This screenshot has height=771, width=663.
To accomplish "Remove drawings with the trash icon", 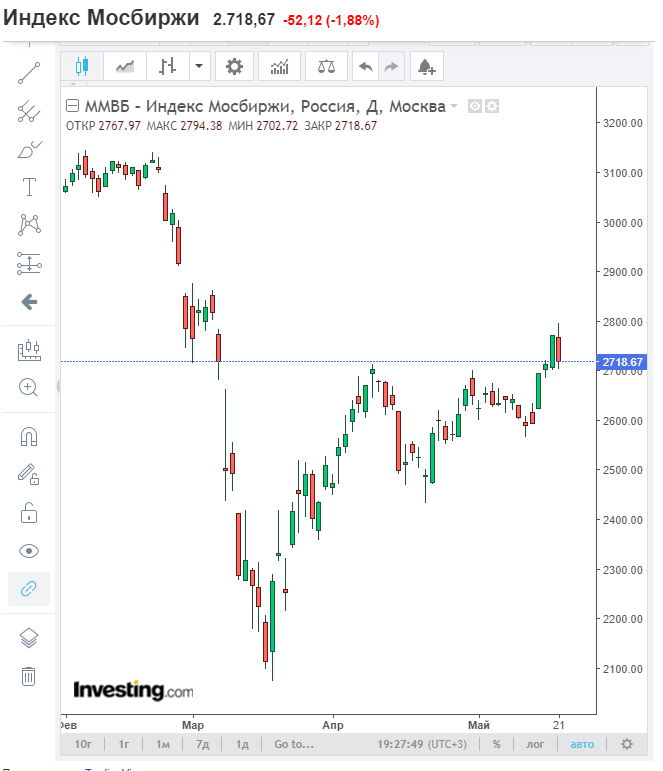I will pos(29,676).
